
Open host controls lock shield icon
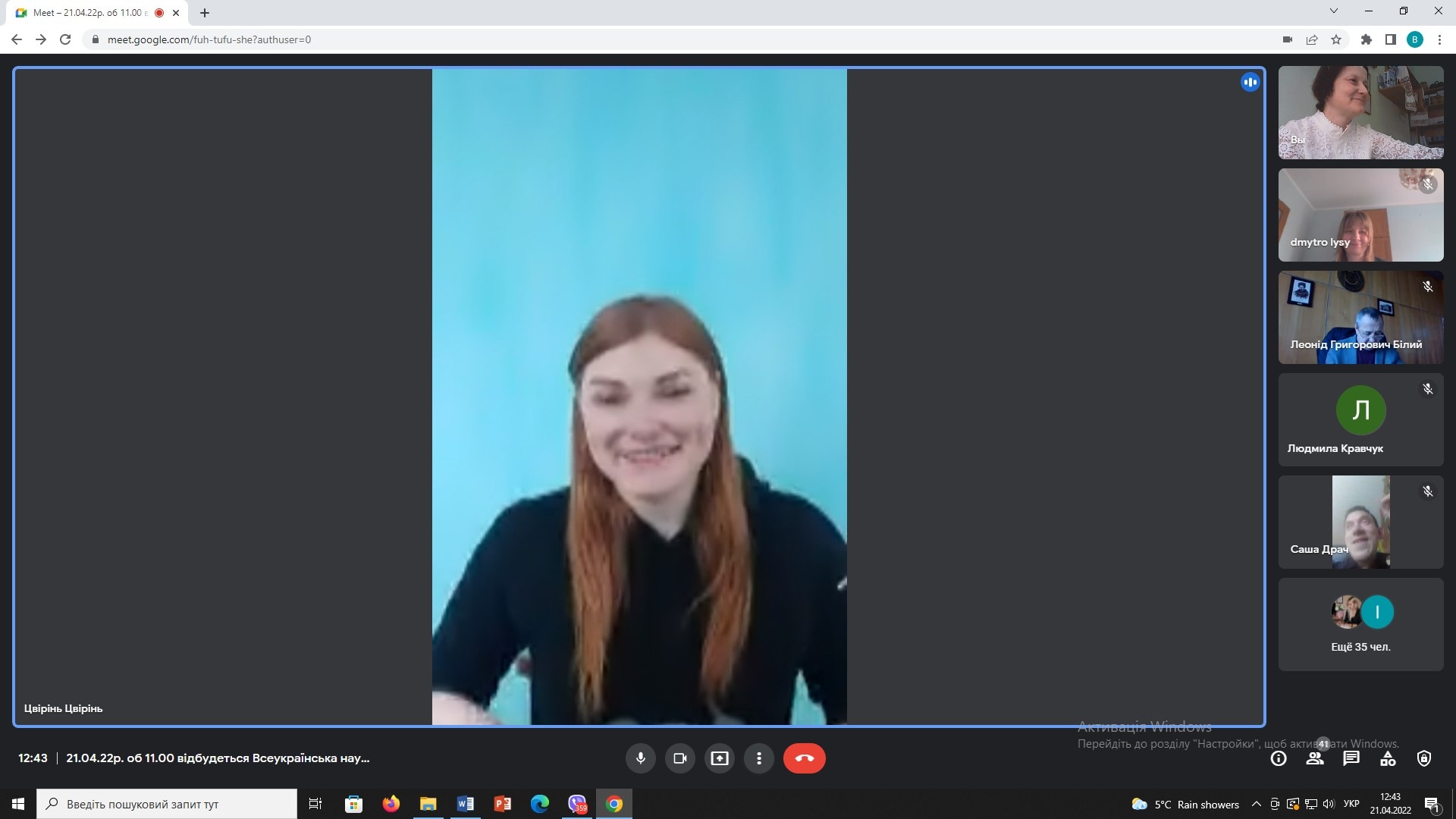[x=1424, y=758]
